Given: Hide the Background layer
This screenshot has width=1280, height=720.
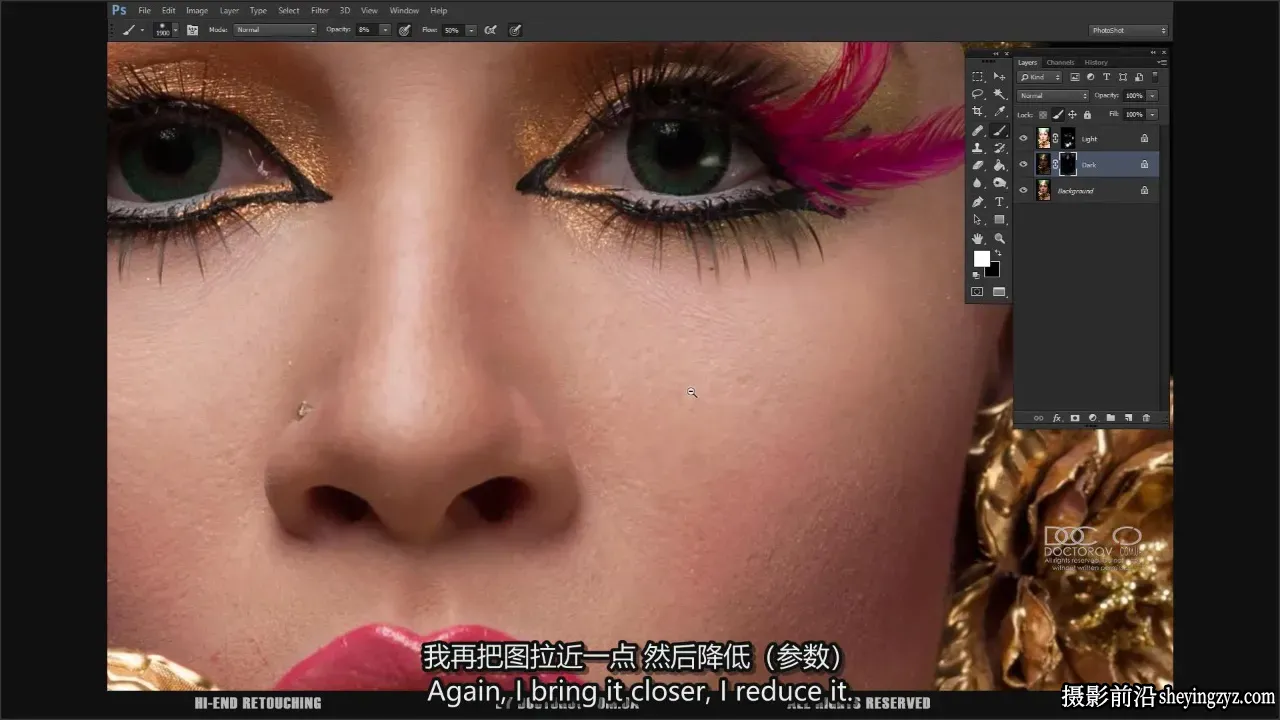Looking at the screenshot, I should tap(1023, 190).
